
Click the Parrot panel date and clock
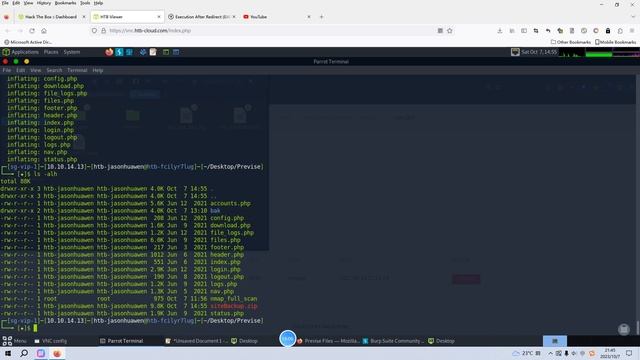coord(539,52)
